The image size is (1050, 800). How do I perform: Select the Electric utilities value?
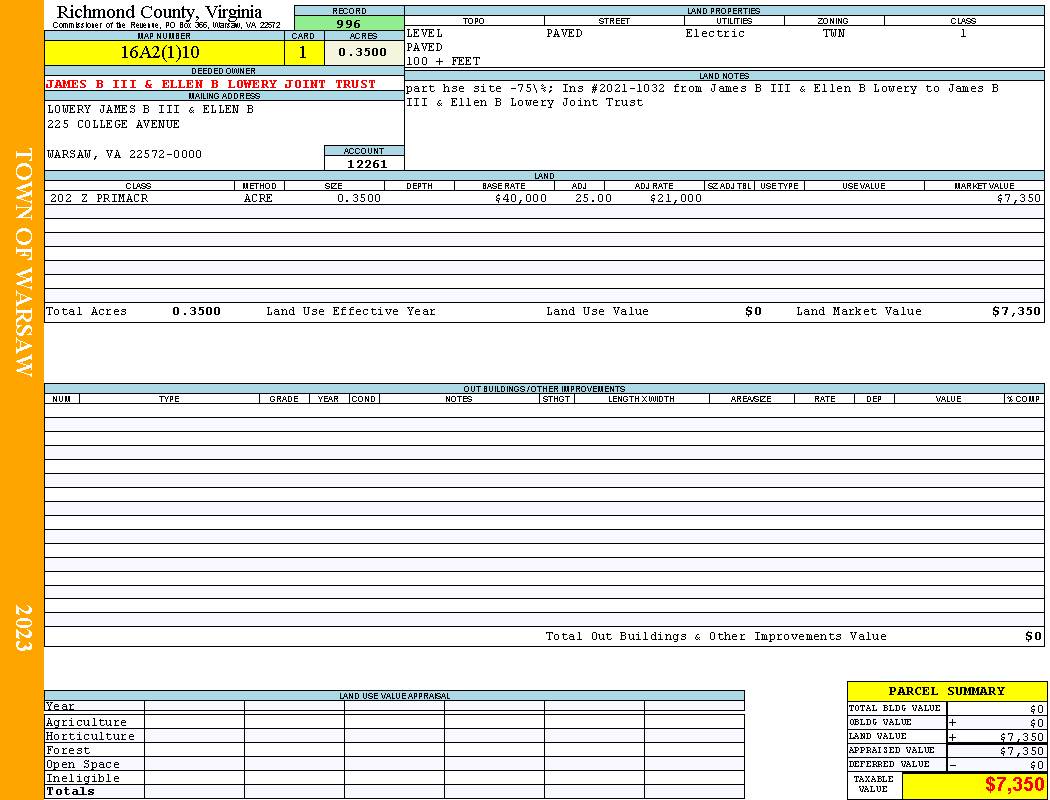(x=715, y=33)
